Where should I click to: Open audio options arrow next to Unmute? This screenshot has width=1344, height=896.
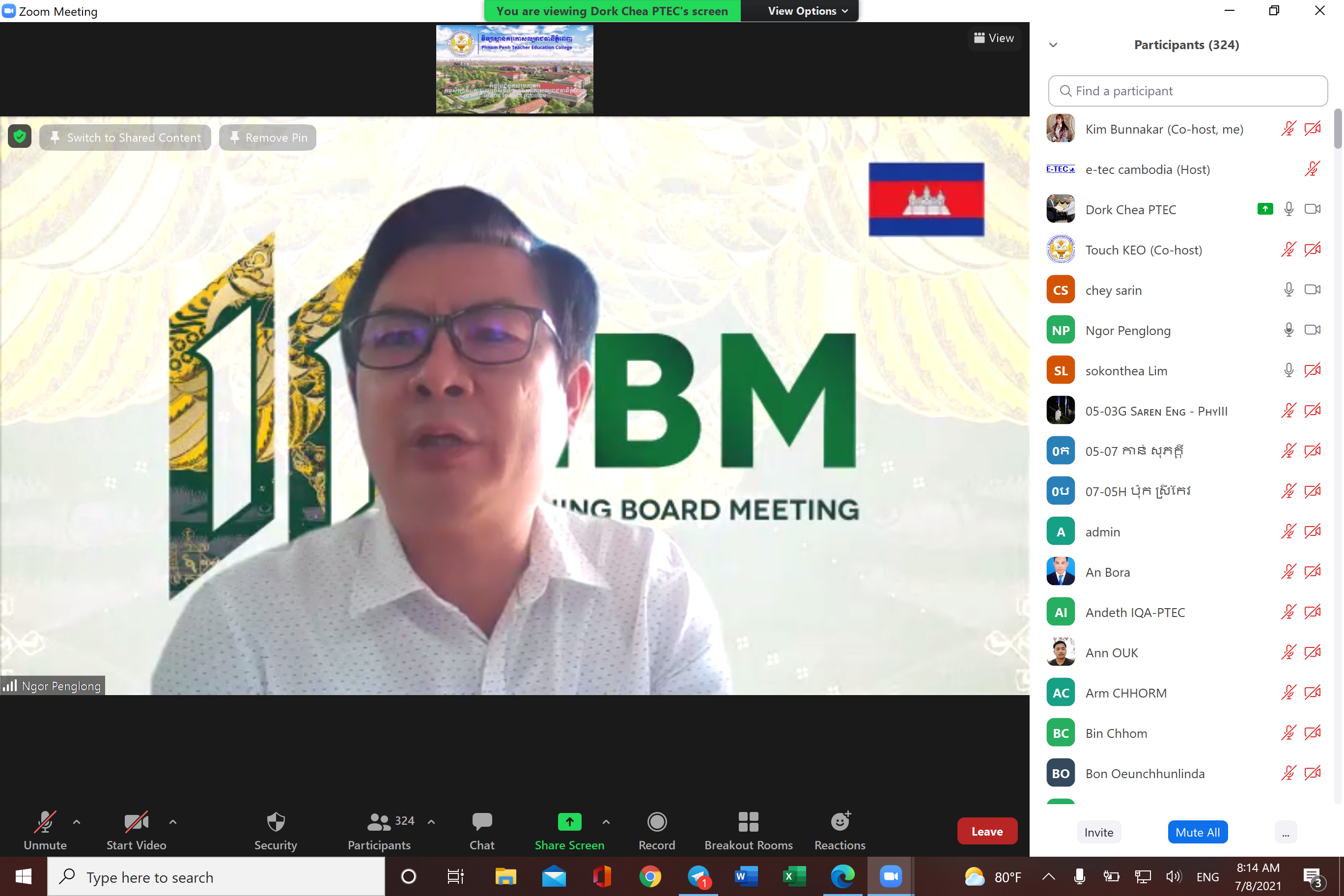tap(77, 822)
